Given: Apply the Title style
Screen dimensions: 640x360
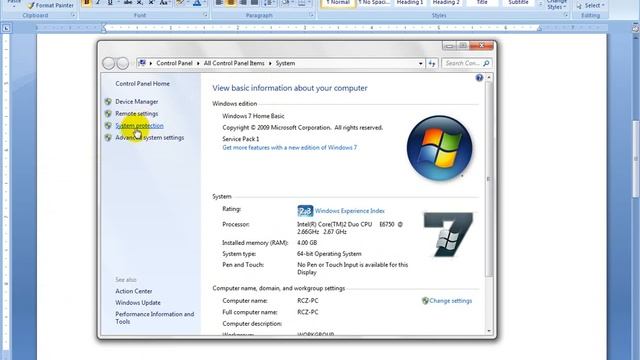Looking at the screenshot, I should pyautogui.click(x=482, y=3).
